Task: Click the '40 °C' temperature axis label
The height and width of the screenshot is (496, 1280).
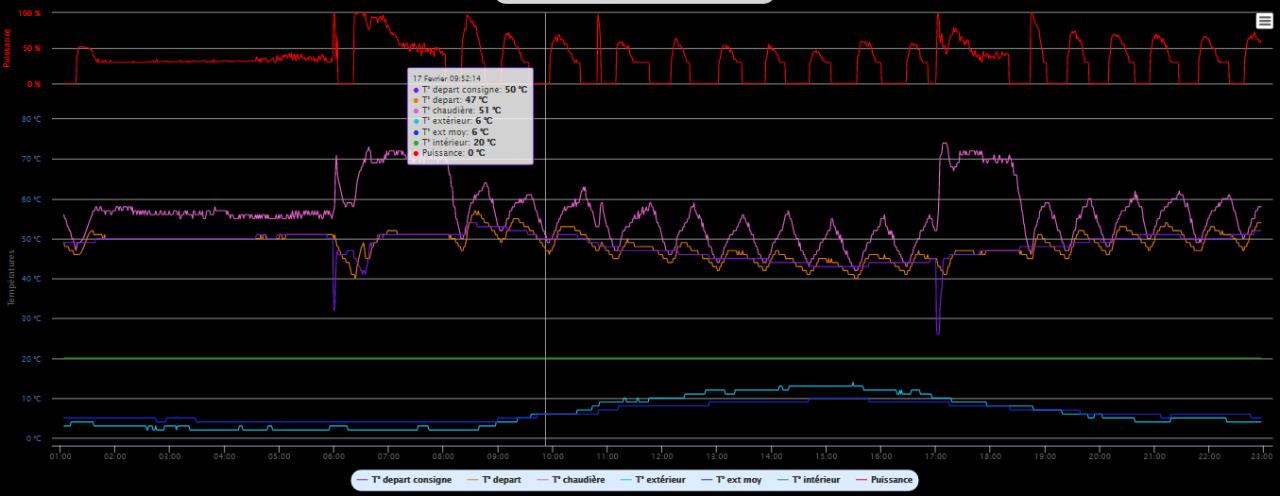Action: pos(32,279)
